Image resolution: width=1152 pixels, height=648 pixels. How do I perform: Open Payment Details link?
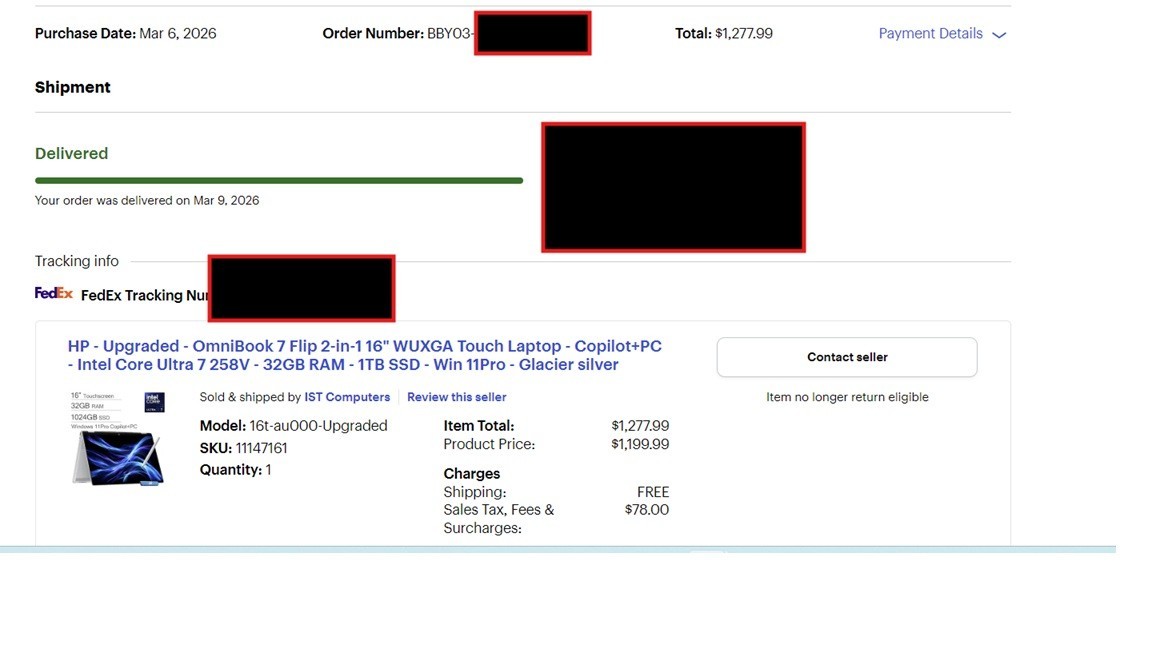pyautogui.click(x=930, y=34)
